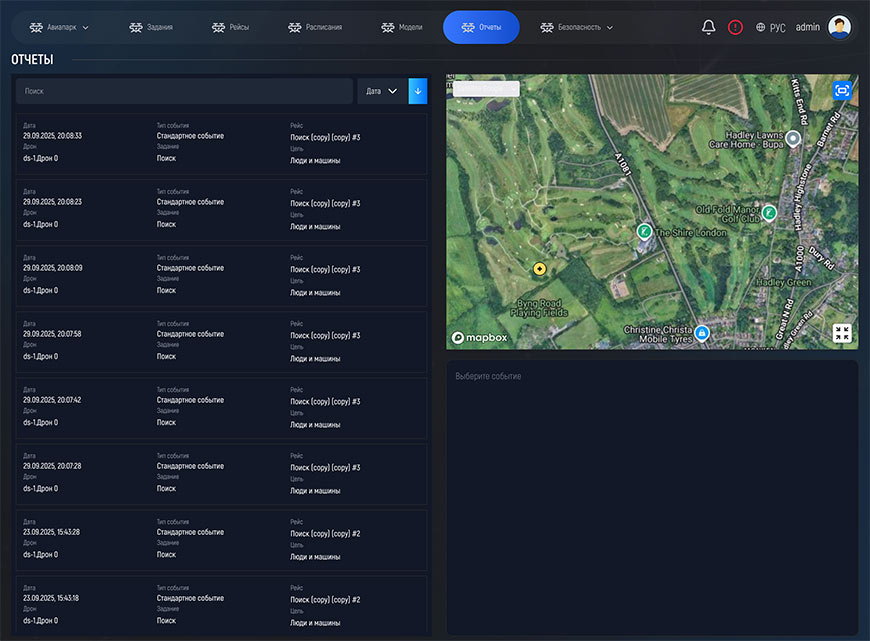Image resolution: width=870 pixels, height=641 pixels.
Task: Click the map fullscreen toggle icon
Action: click(842, 333)
